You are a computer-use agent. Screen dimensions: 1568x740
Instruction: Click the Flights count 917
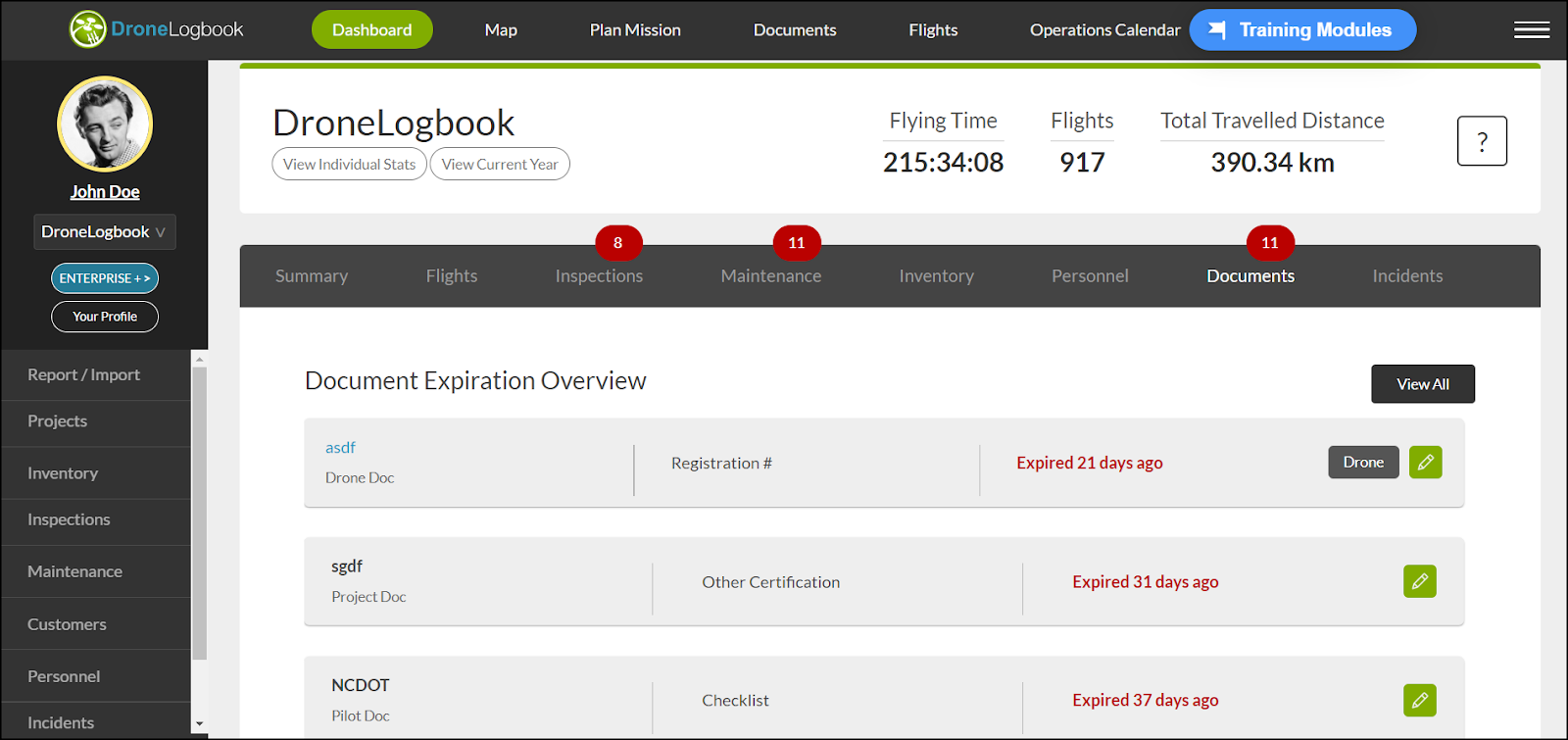coord(1082,163)
